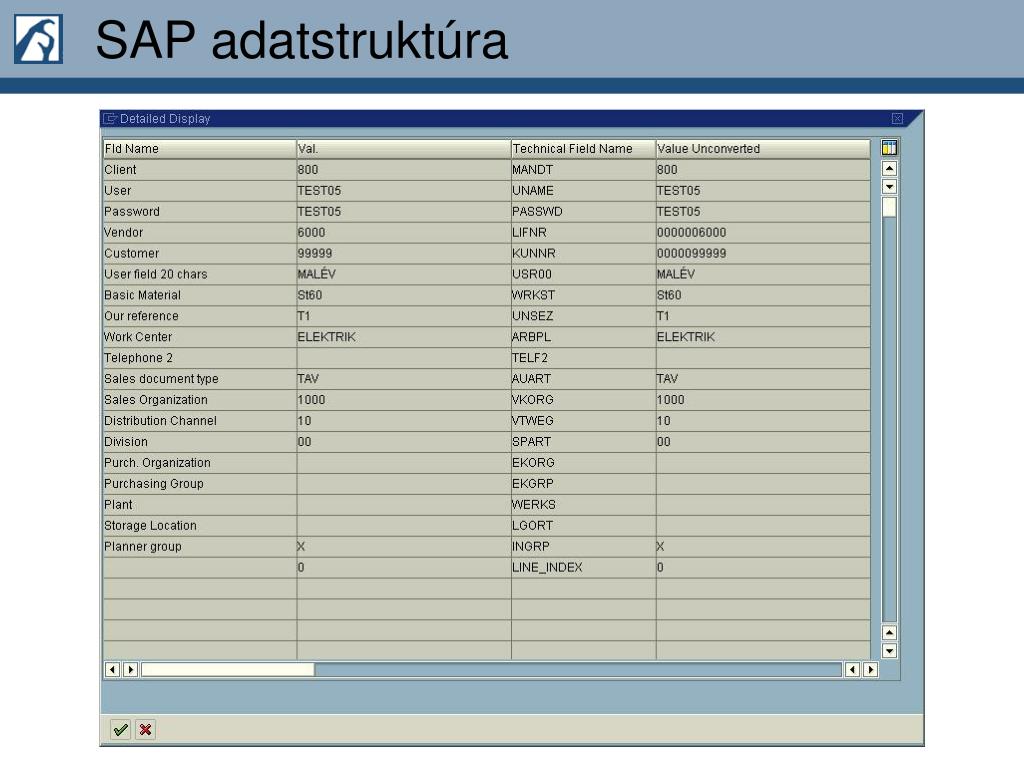
Task: Click the WERKS technical field cell
Action: coord(583,504)
